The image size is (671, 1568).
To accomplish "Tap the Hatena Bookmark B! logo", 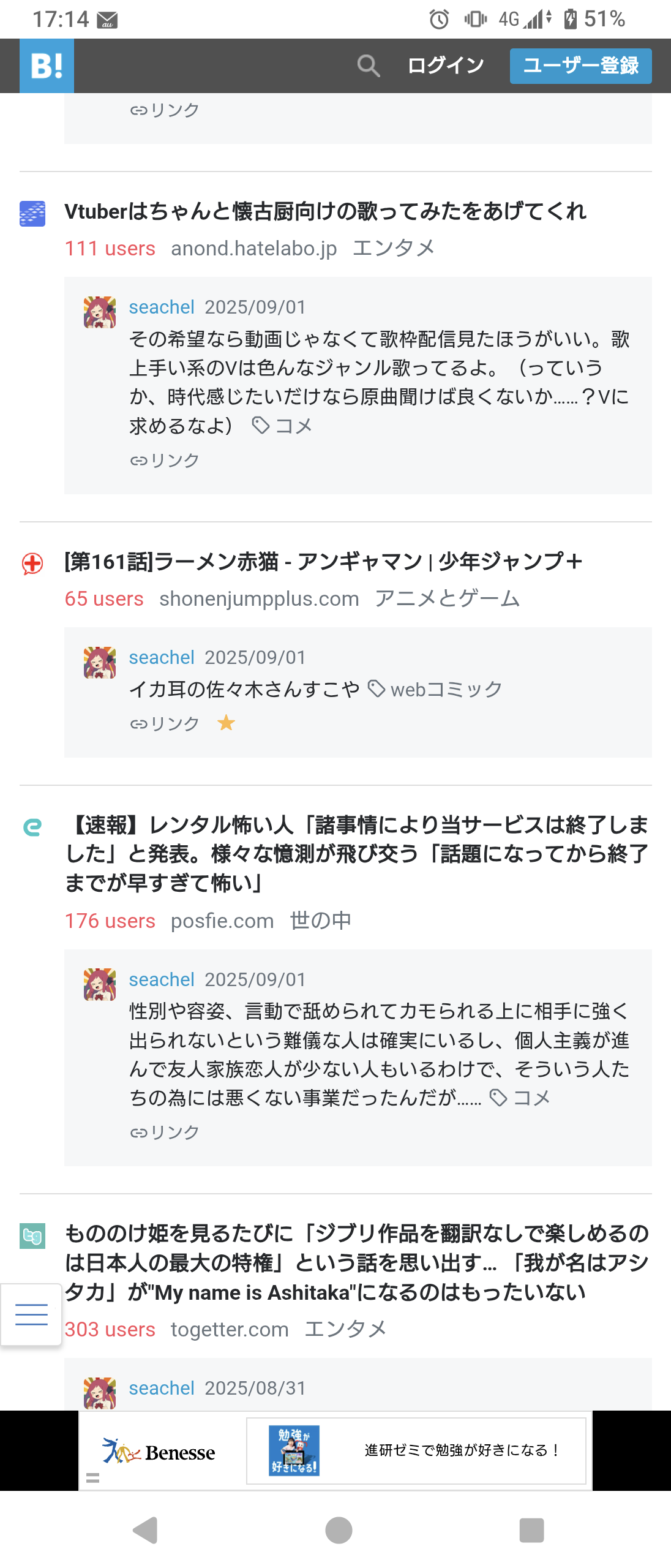I will coord(47,66).
